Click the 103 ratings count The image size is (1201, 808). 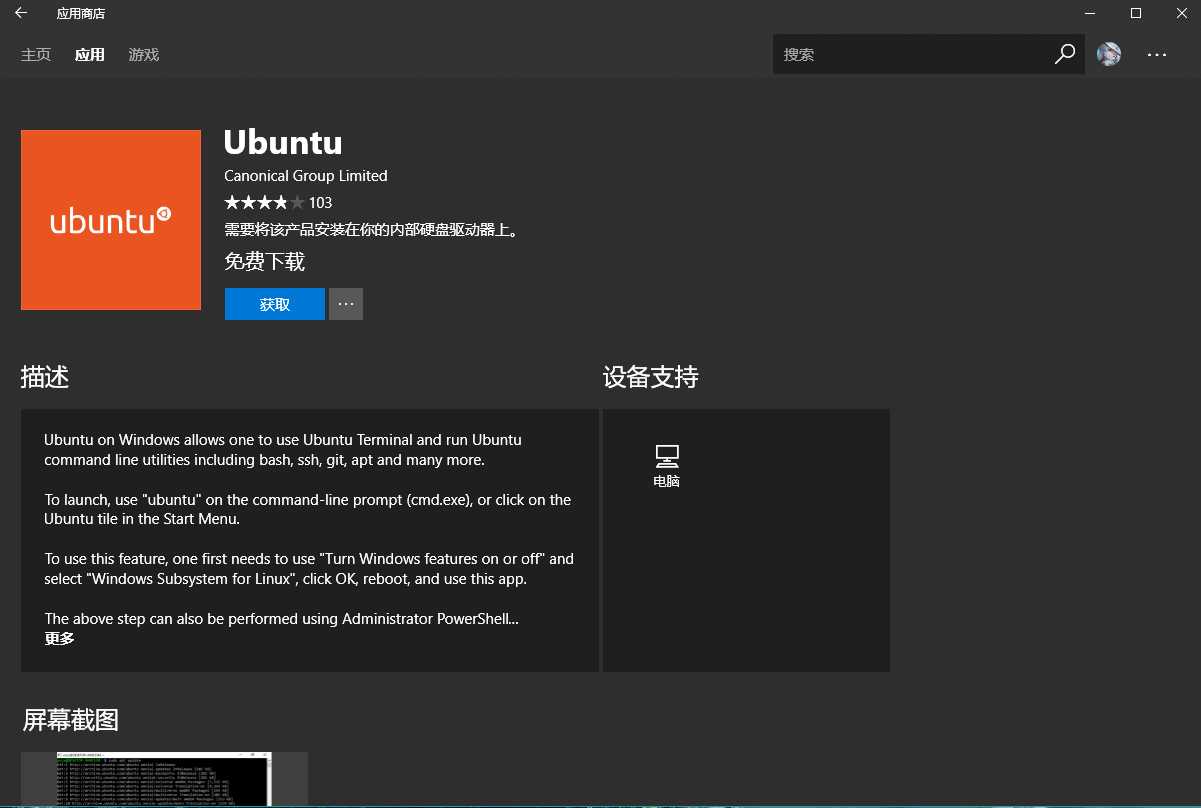point(321,203)
